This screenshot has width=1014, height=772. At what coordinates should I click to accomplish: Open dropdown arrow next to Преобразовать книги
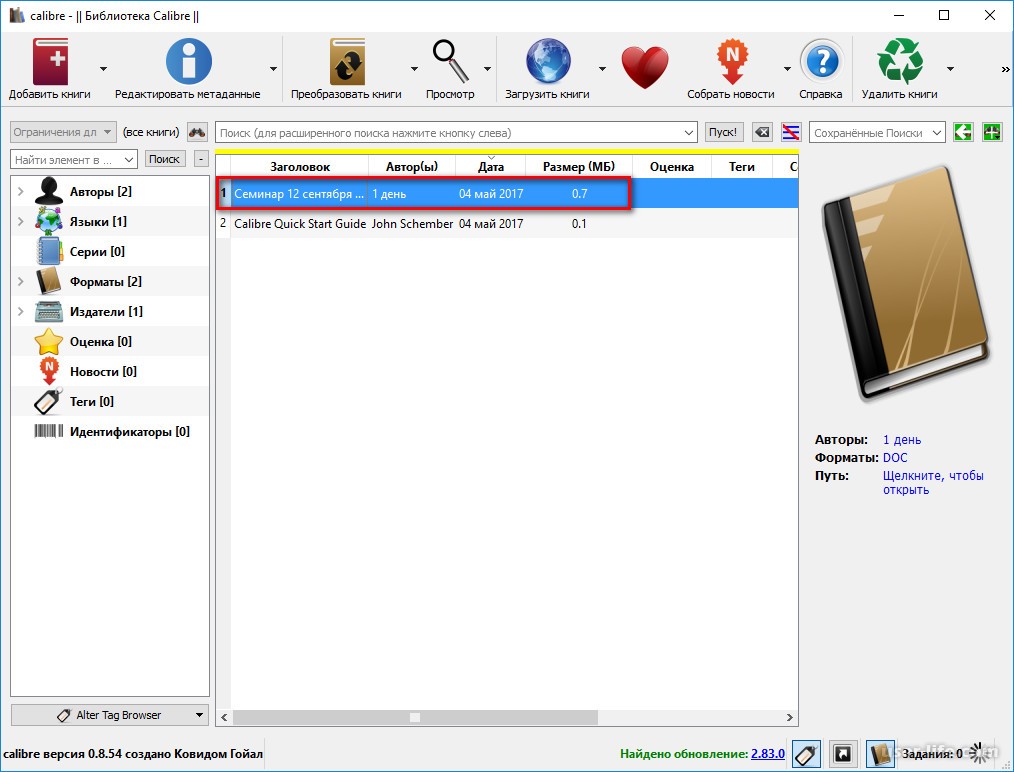(415, 69)
